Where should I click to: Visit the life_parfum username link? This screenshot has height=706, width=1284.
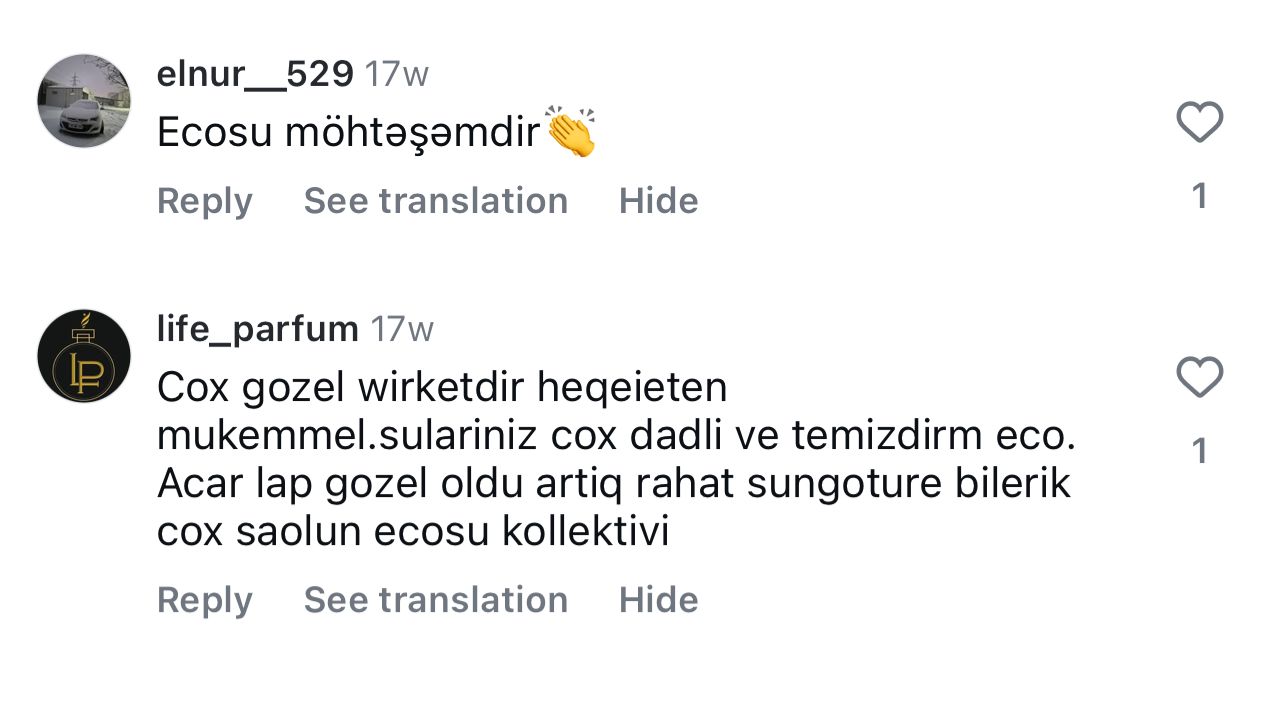257,329
